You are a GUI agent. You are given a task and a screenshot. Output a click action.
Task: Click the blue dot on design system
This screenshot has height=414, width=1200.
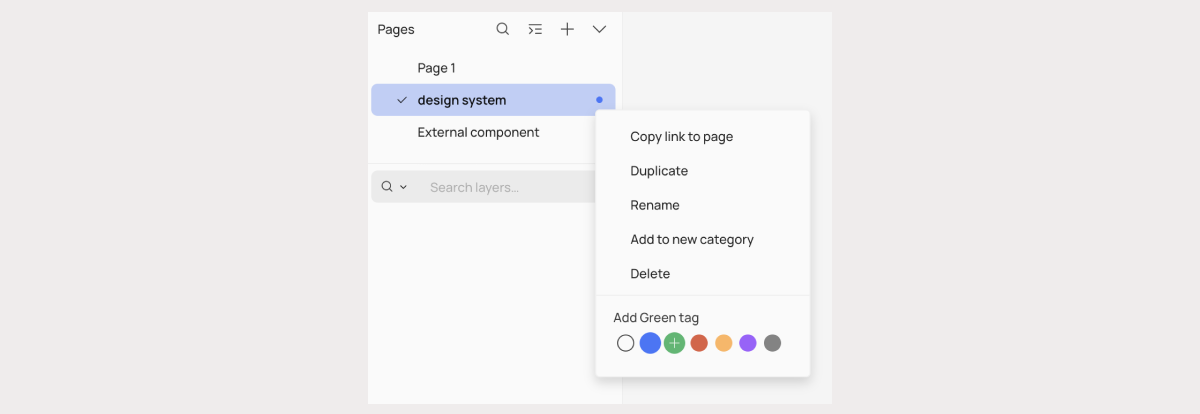599,100
